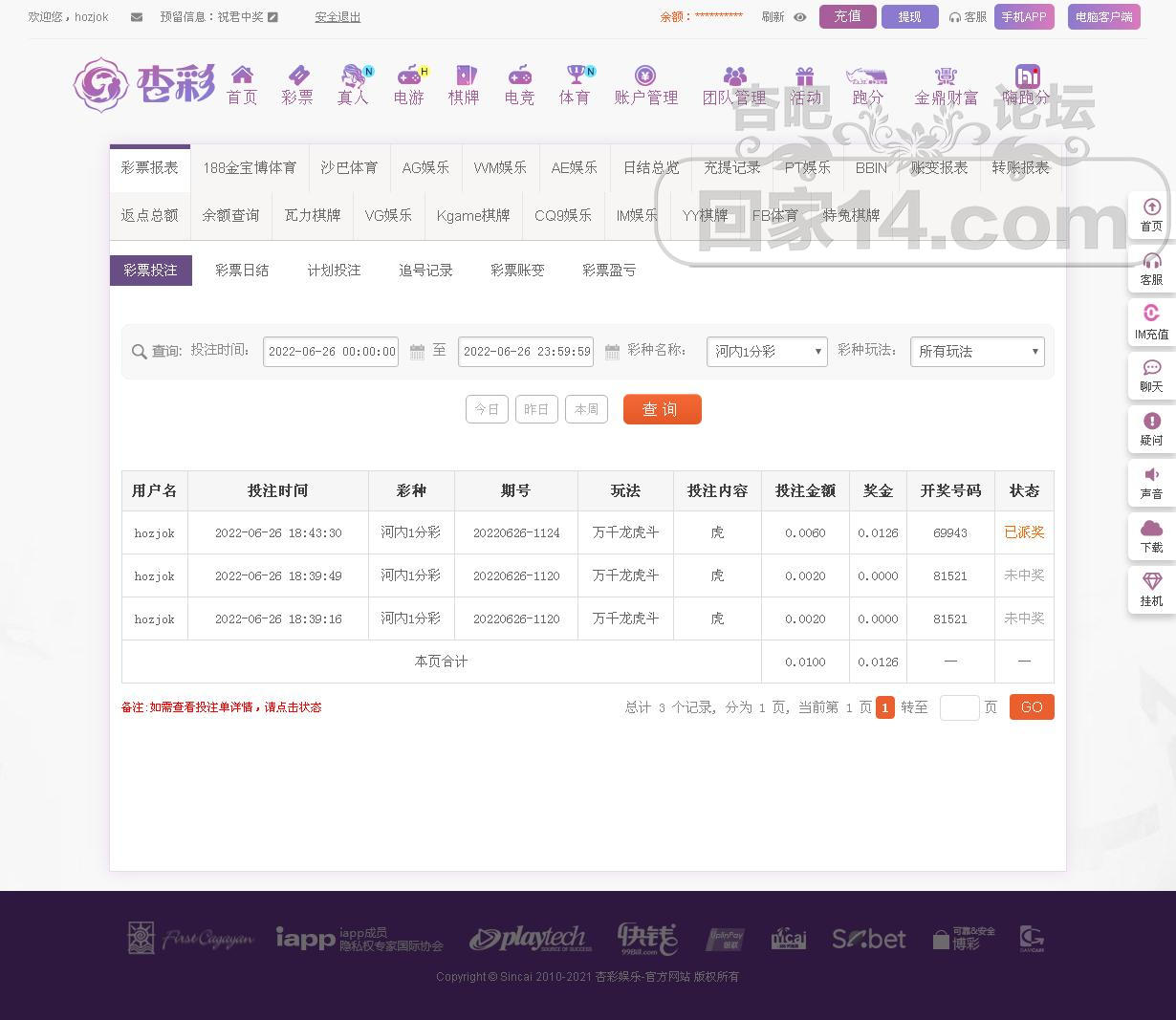Open 跑分 navigation icon
The image size is (1176, 1020).
point(867,85)
